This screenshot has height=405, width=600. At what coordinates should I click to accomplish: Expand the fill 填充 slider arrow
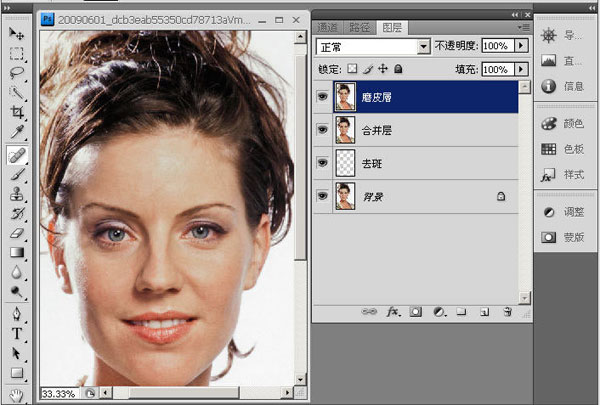pos(521,69)
